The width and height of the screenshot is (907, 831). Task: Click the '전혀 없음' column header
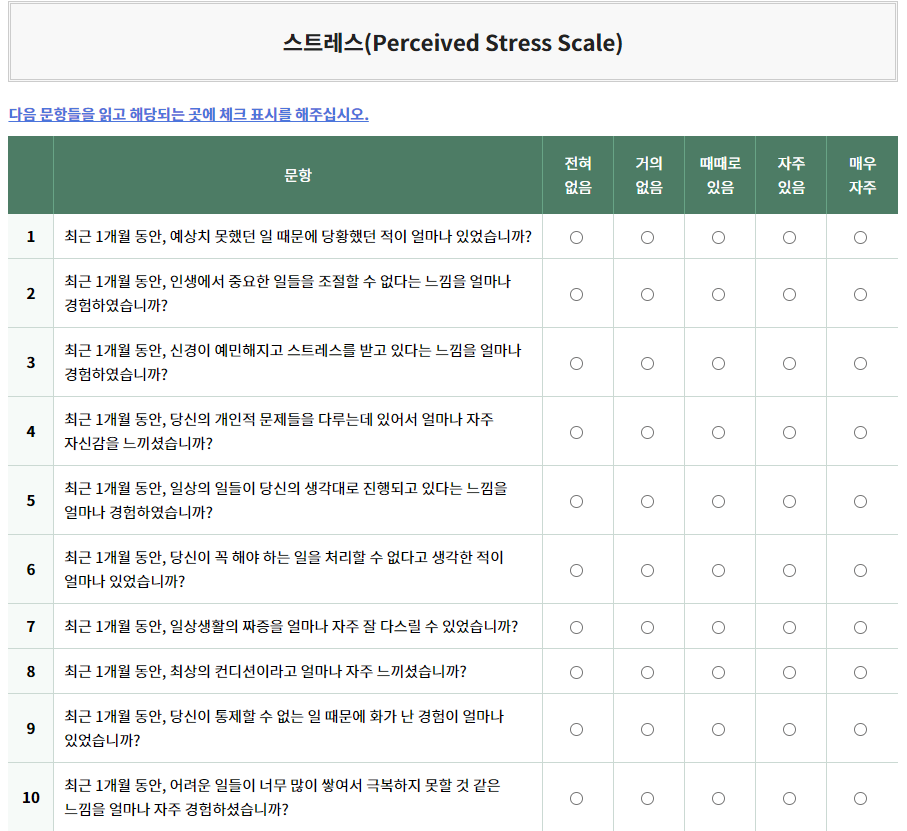(x=578, y=175)
